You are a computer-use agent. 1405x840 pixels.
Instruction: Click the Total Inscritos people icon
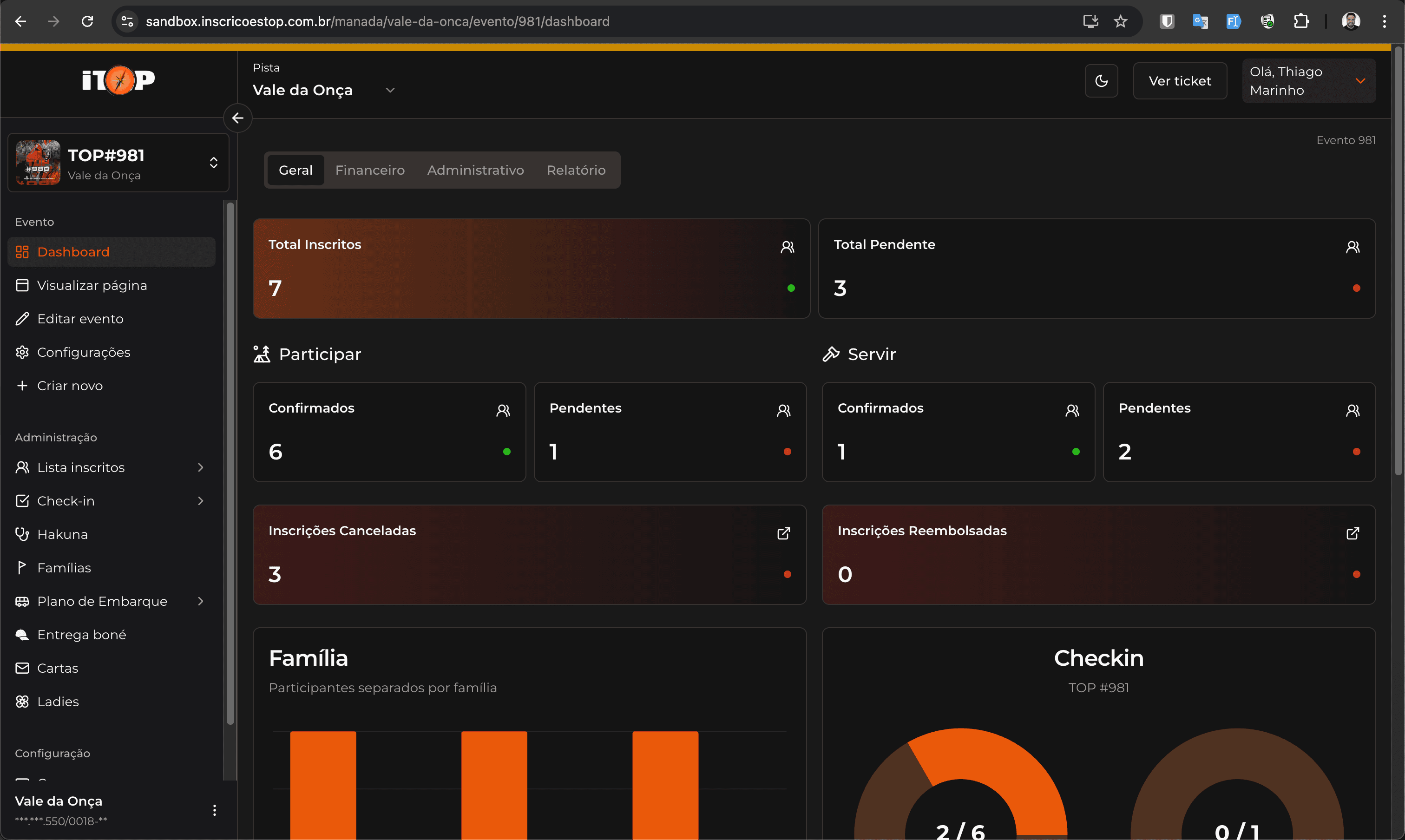787,247
